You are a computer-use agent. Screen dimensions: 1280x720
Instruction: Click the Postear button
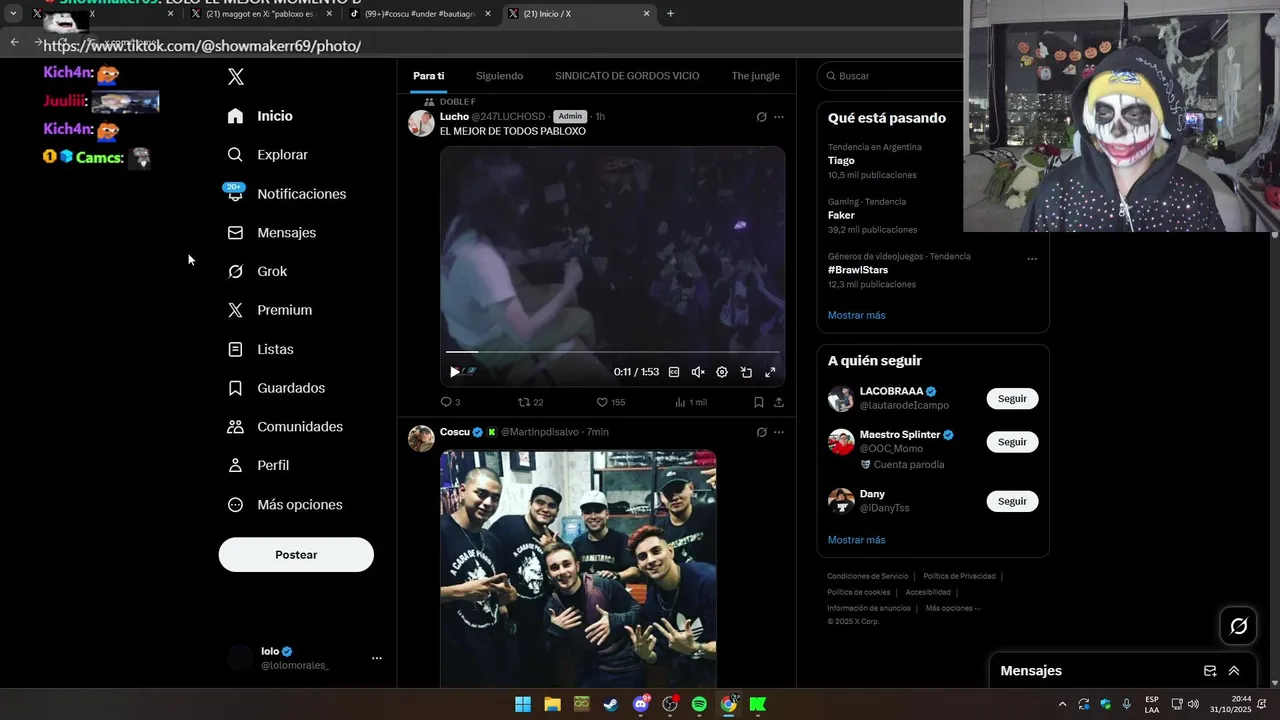(x=296, y=555)
